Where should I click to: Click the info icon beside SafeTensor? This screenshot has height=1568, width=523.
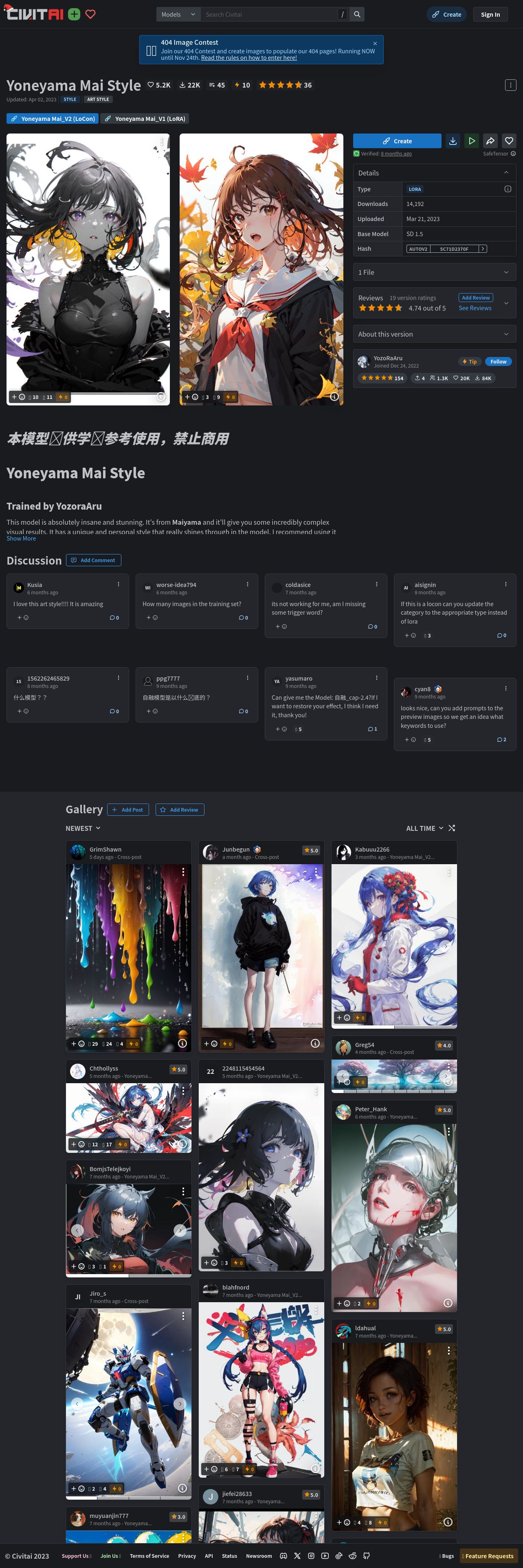coord(513,153)
